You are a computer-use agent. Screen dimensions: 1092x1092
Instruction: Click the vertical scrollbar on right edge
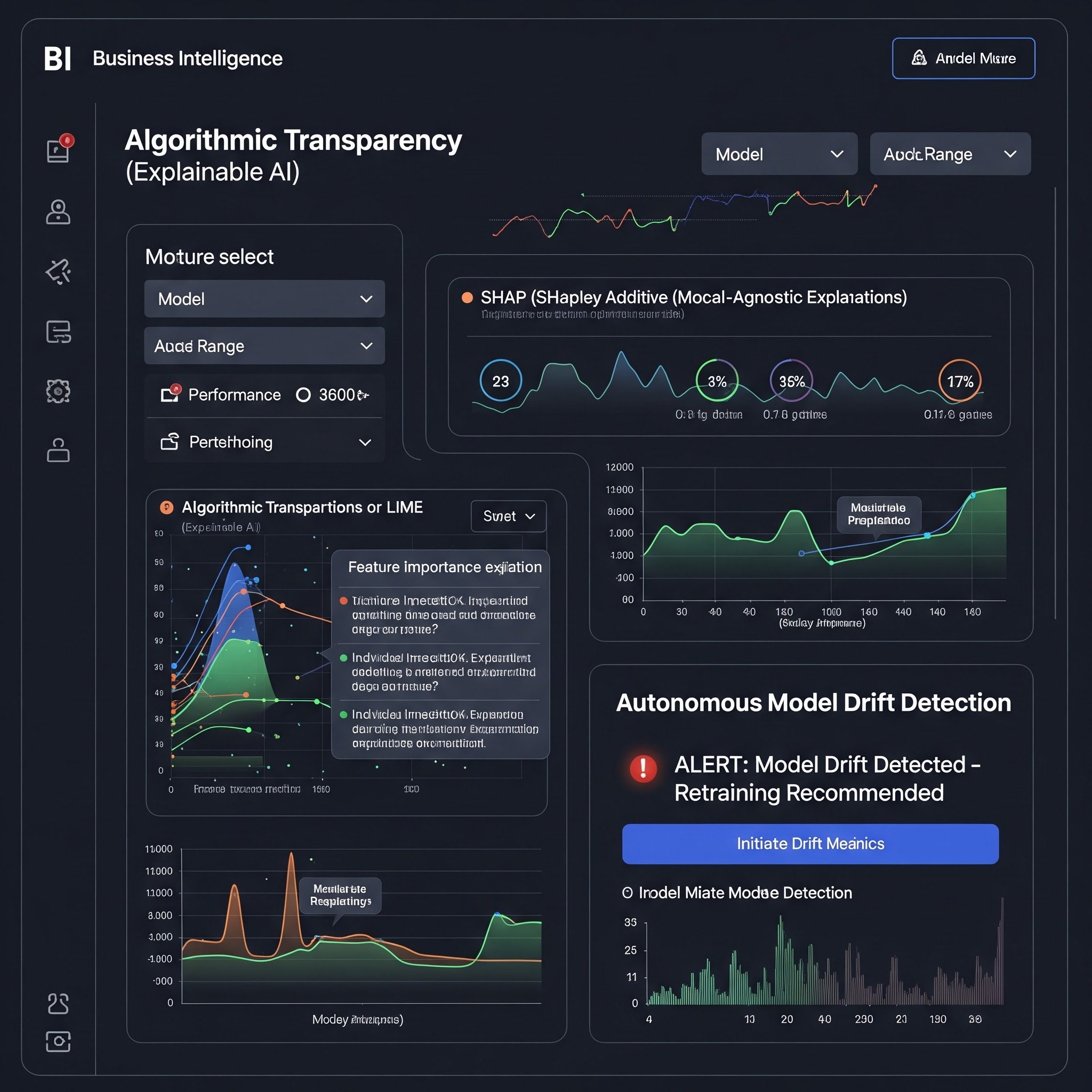[x=1055, y=403]
